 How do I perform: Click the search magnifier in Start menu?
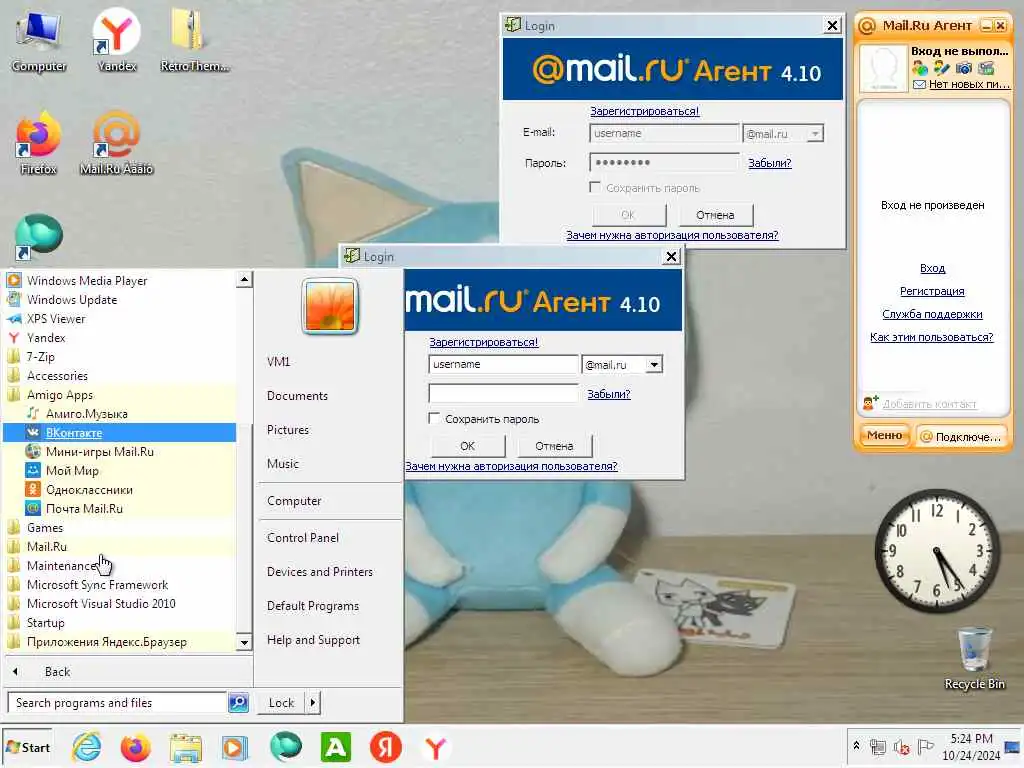point(238,703)
